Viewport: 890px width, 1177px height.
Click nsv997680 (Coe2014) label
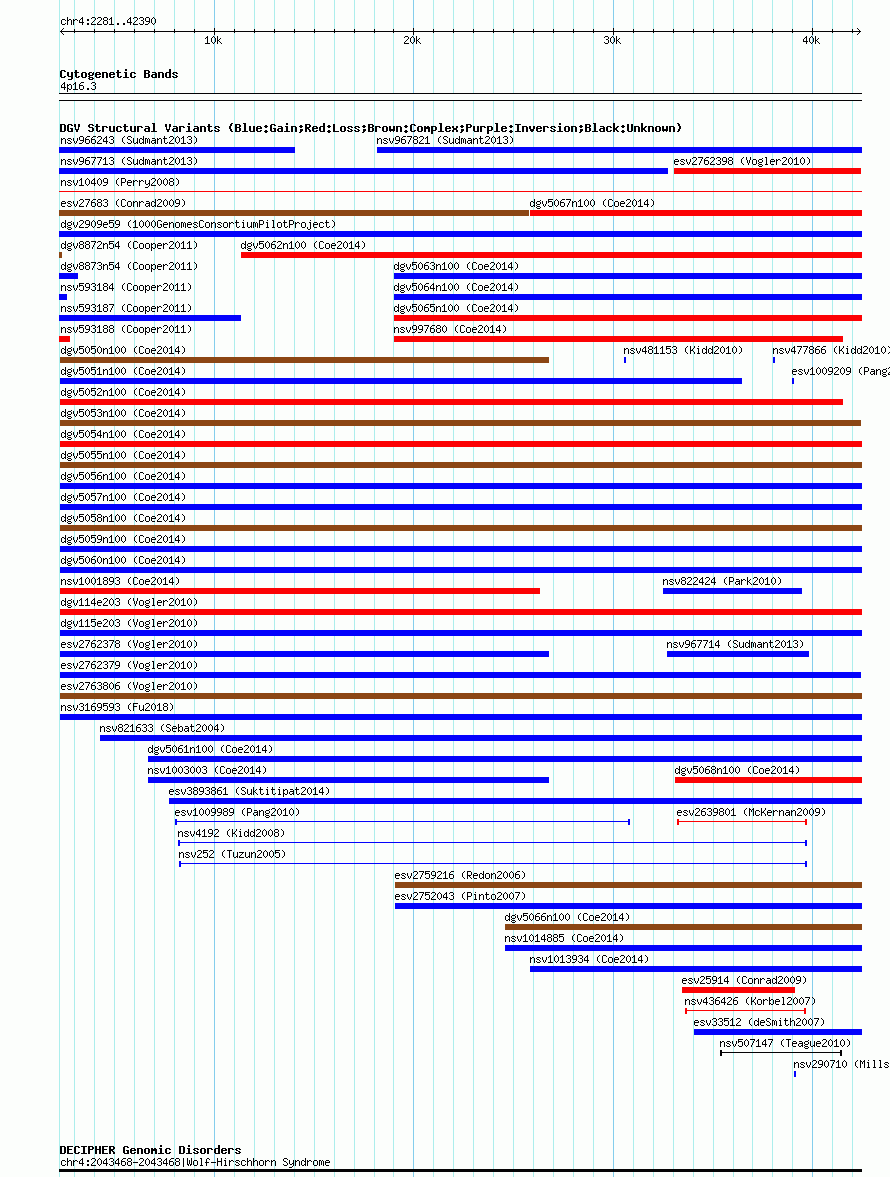(450, 330)
